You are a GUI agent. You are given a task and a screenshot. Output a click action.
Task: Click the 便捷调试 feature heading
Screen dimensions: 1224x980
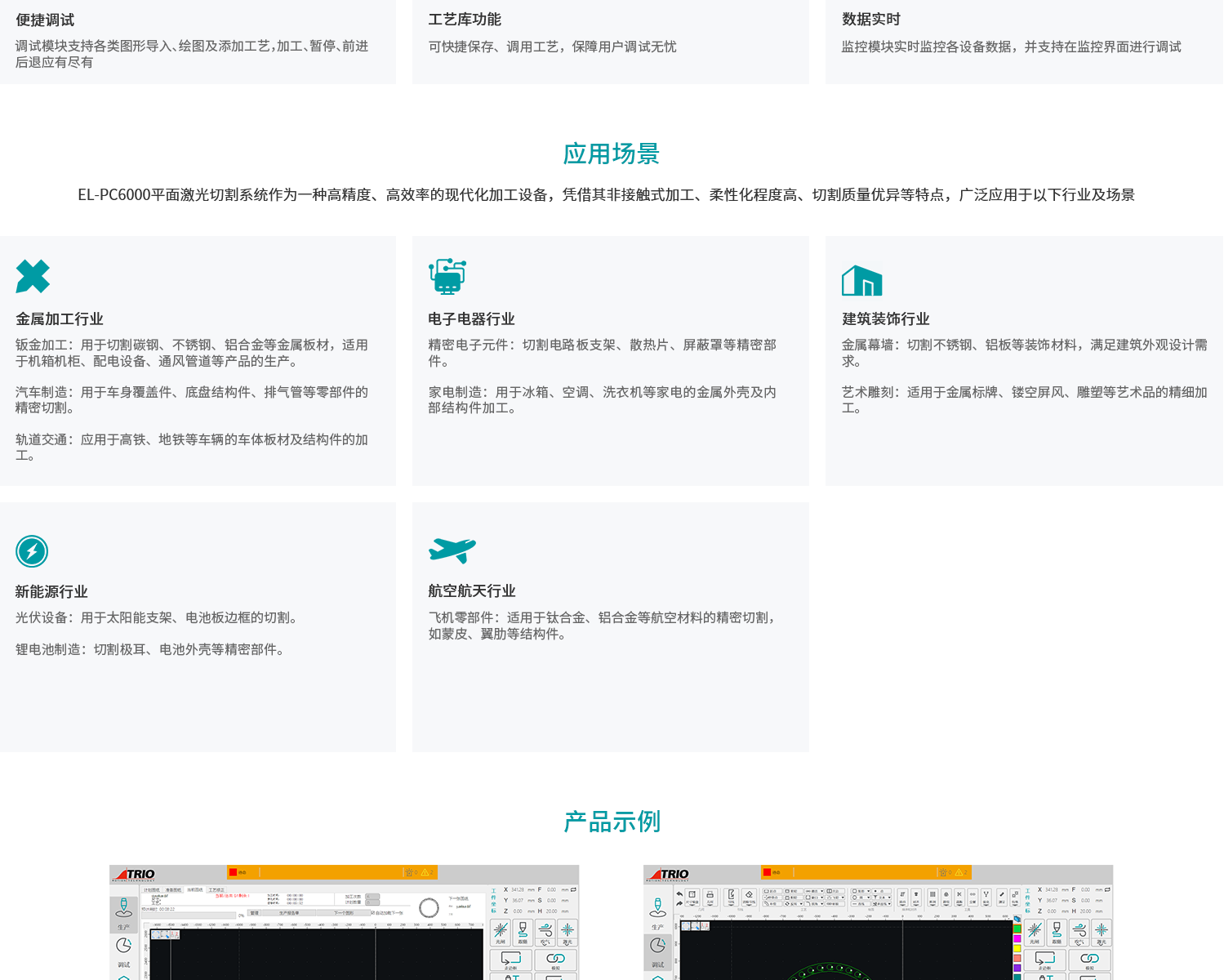point(45,20)
